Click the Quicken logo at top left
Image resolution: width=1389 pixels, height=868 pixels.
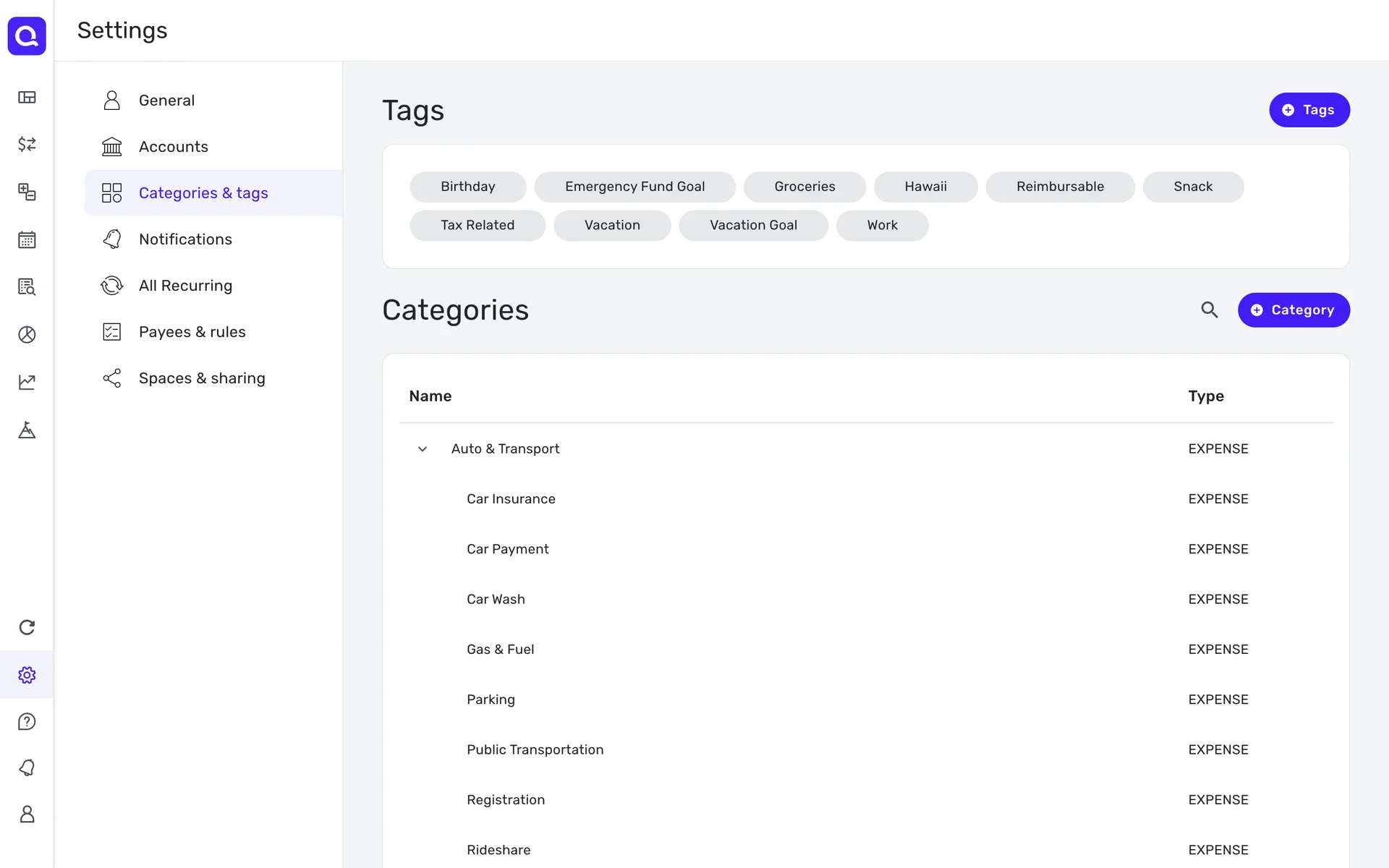click(27, 35)
